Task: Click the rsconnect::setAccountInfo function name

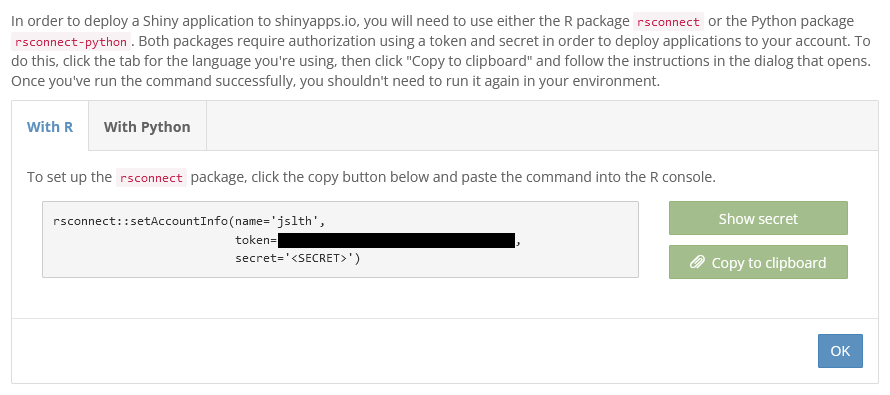Action: tap(141, 221)
